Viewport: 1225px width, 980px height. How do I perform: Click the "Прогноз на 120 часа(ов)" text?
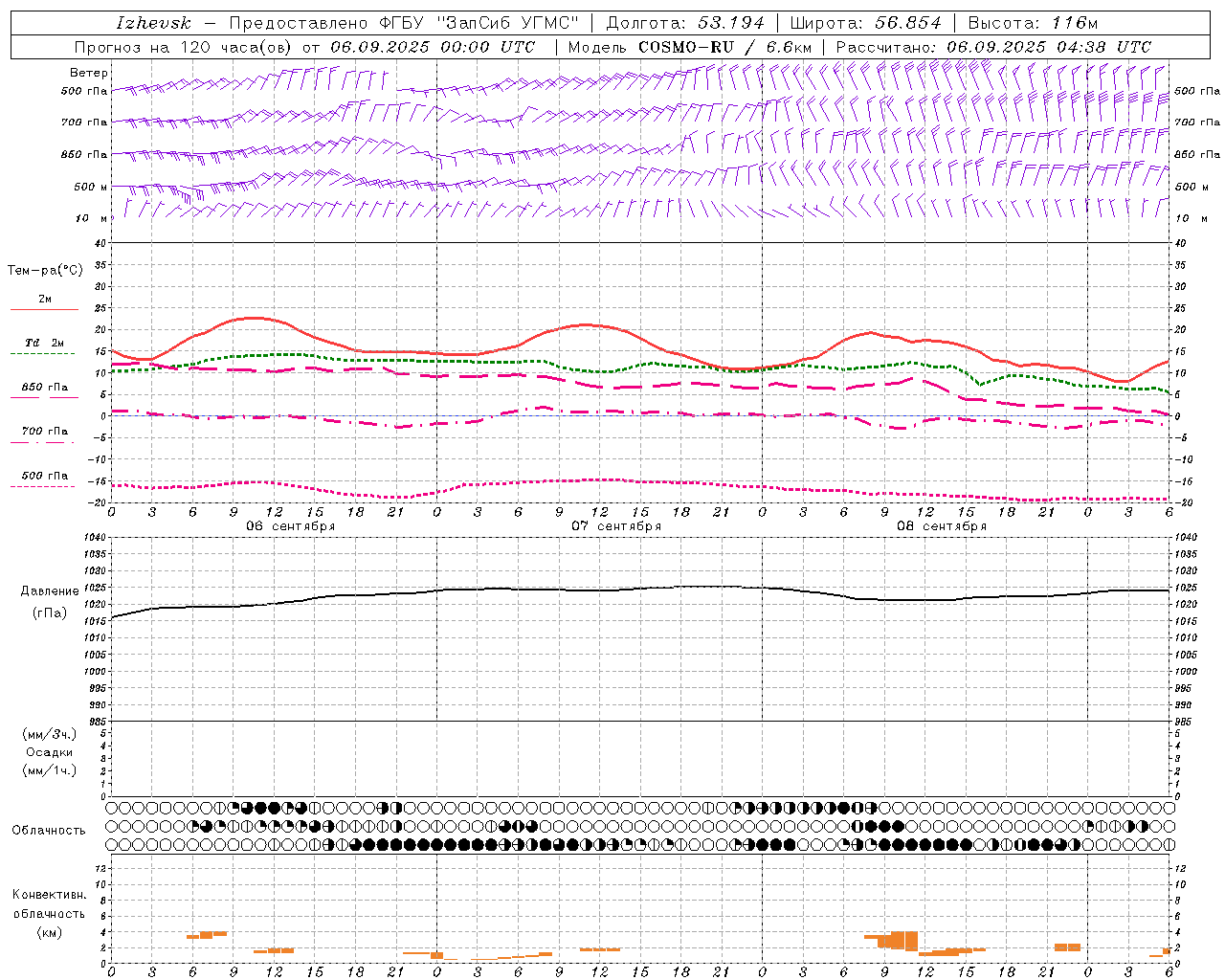pyautogui.click(x=184, y=47)
